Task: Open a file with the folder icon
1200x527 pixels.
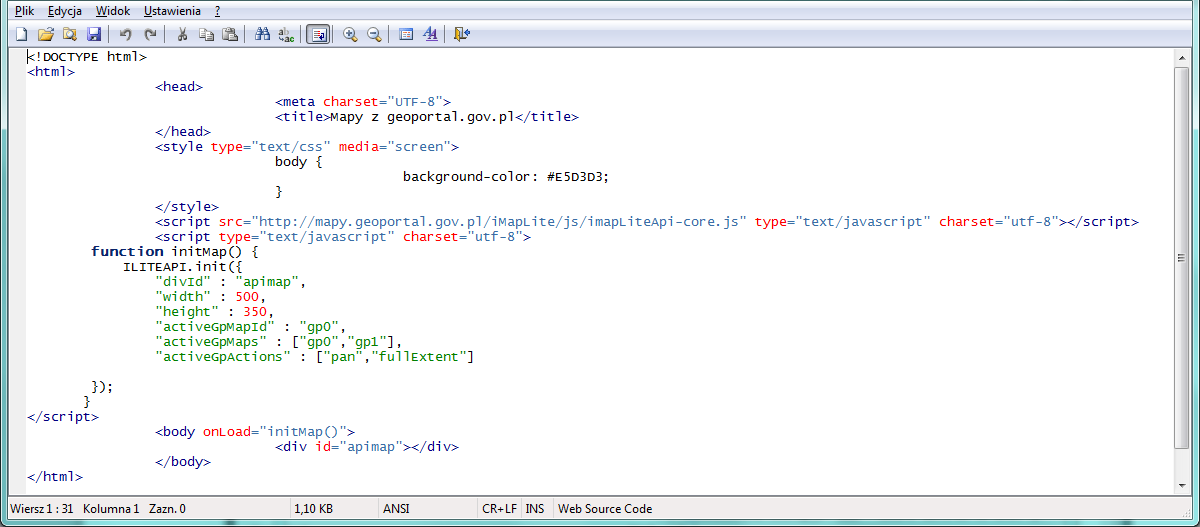Action: pyautogui.click(x=45, y=34)
